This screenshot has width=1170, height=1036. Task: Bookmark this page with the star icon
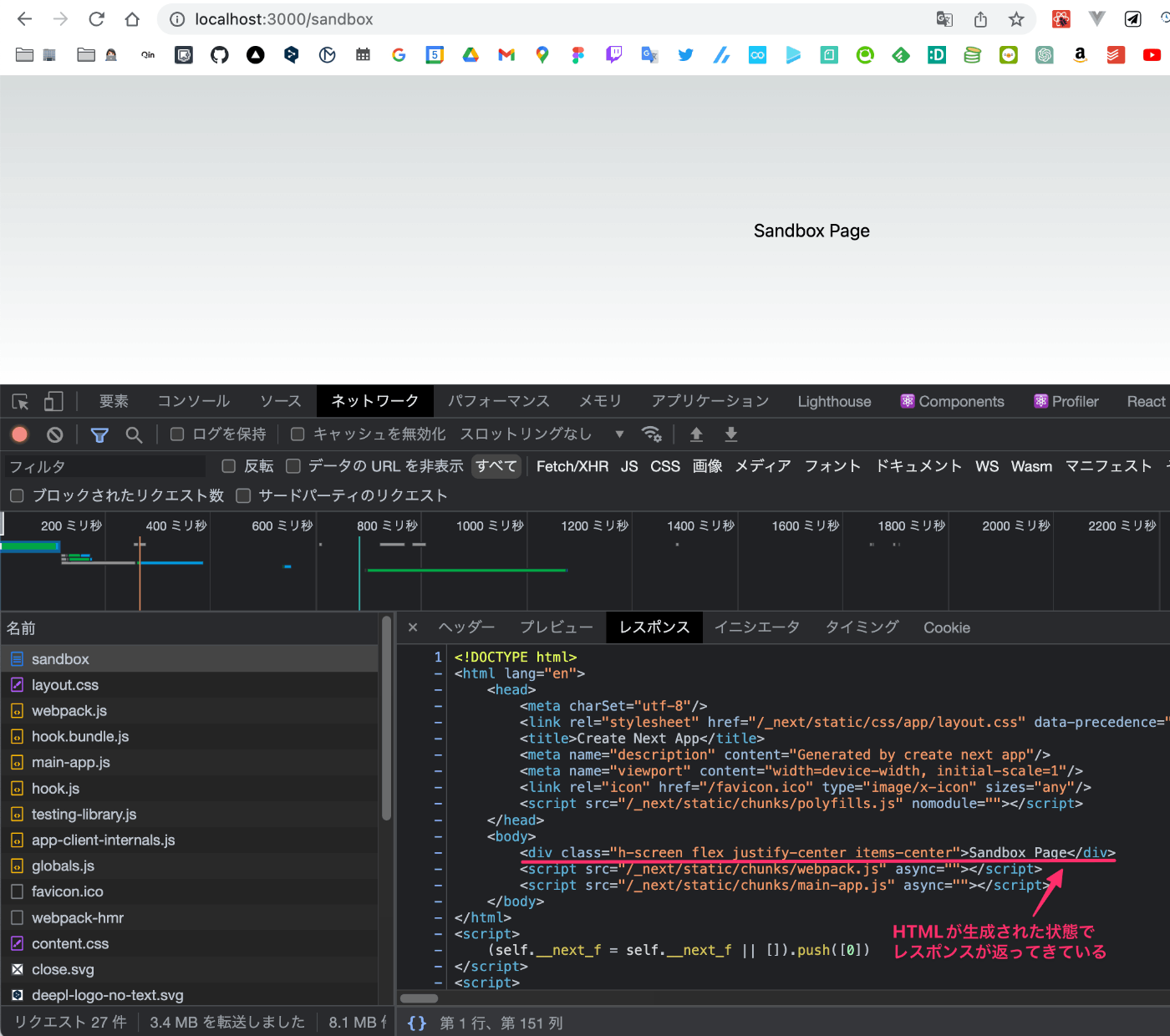(1016, 19)
